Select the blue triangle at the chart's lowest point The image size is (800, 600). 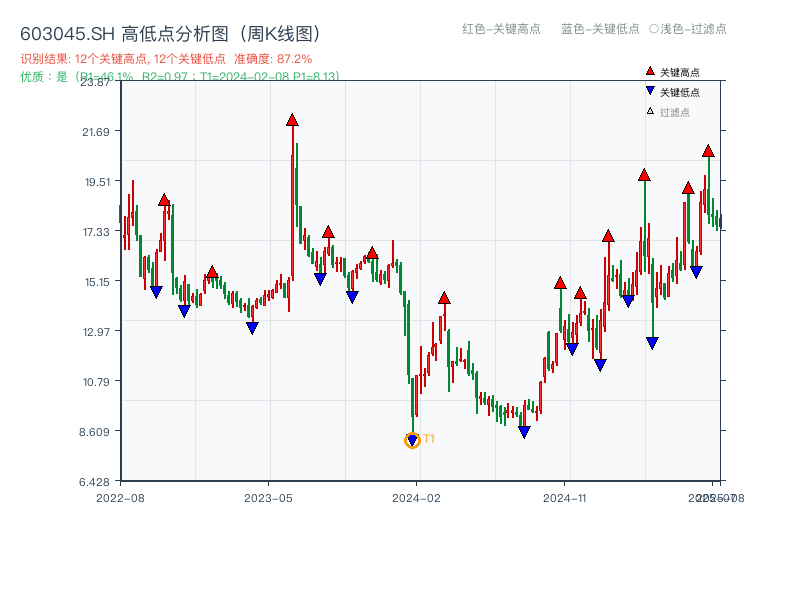[x=411, y=438]
